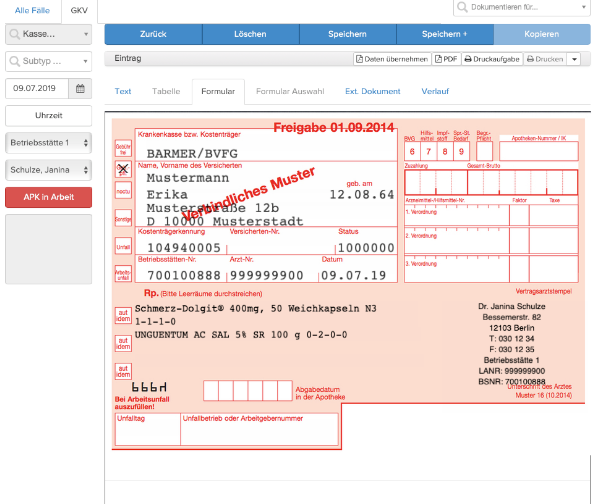Click the Impfstoff box labeled 8
The width and height of the screenshot is (592, 504).
(x=445, y=151)
